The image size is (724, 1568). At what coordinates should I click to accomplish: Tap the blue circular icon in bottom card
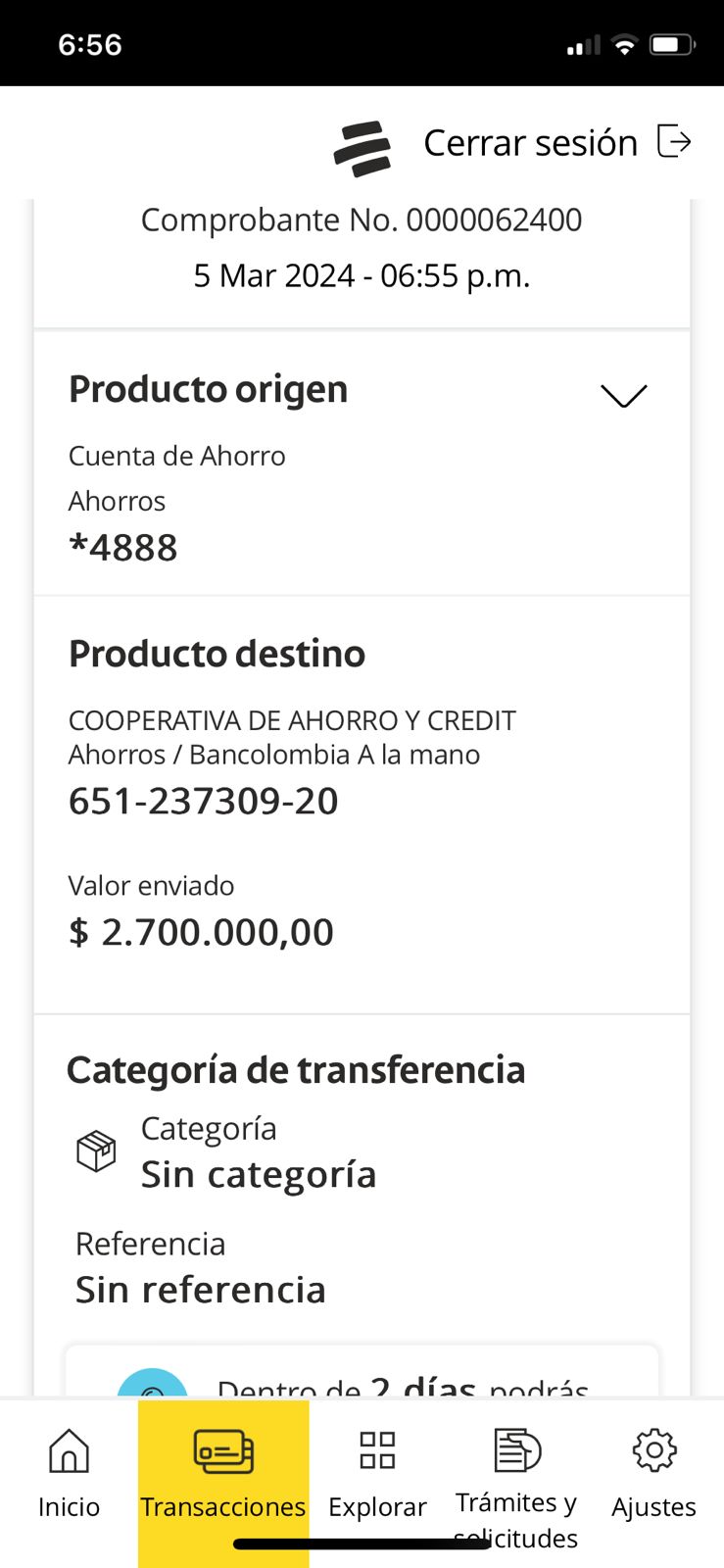click(153, 1384)
